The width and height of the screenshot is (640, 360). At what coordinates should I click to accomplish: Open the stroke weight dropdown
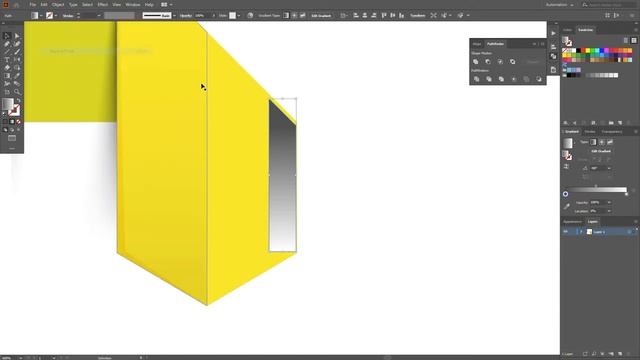(99, 16)
